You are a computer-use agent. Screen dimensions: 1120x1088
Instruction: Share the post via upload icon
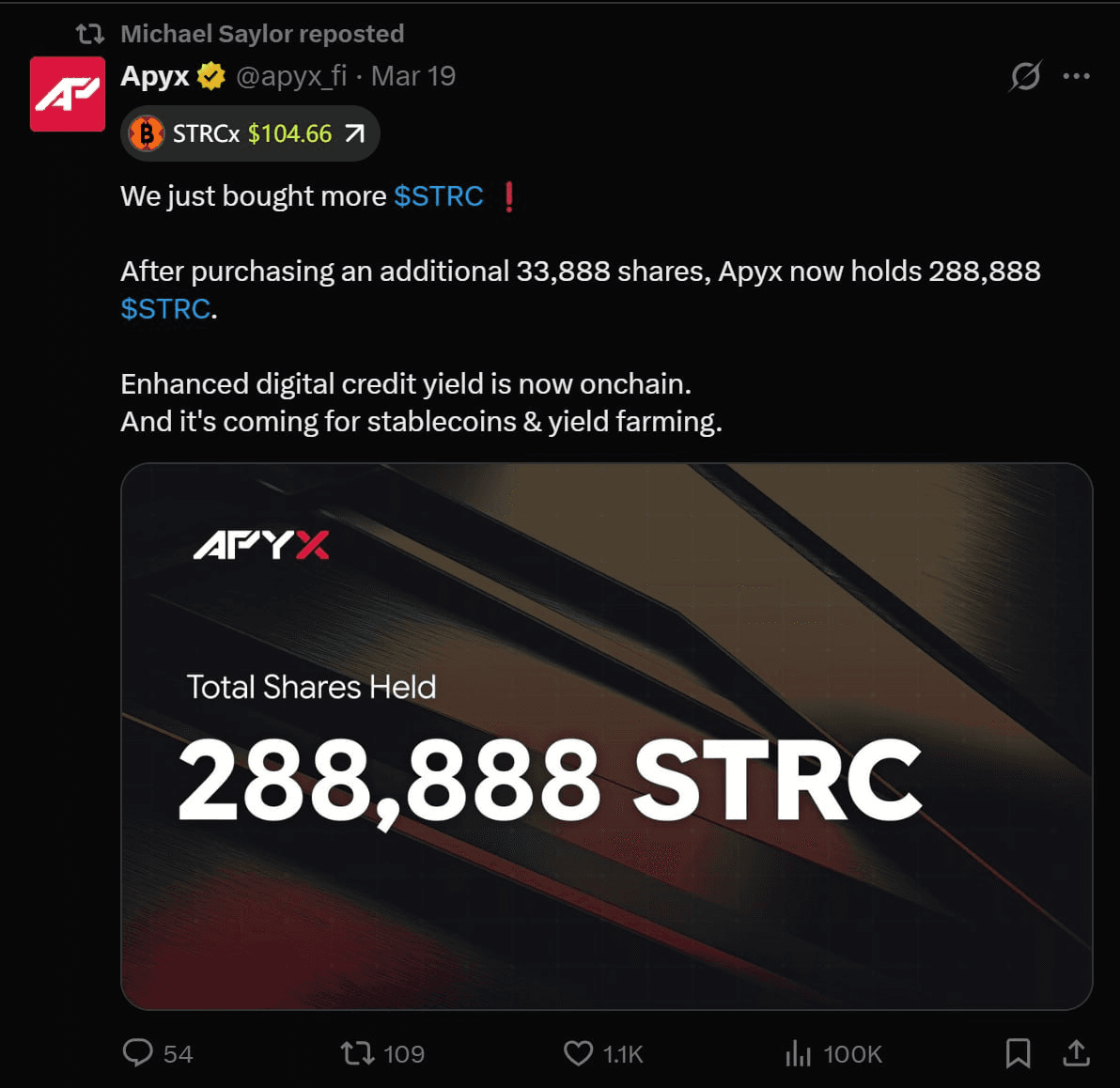[1076, 1053]
